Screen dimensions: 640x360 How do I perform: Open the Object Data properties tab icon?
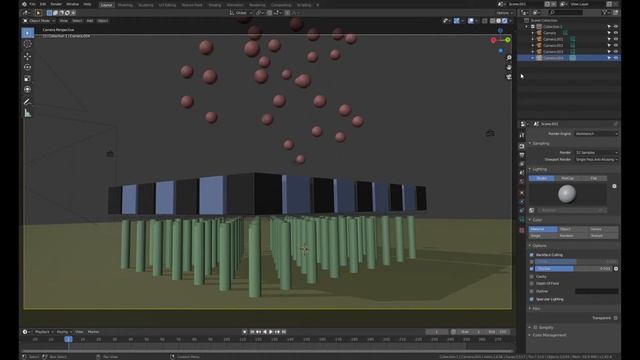coord(522,220)
